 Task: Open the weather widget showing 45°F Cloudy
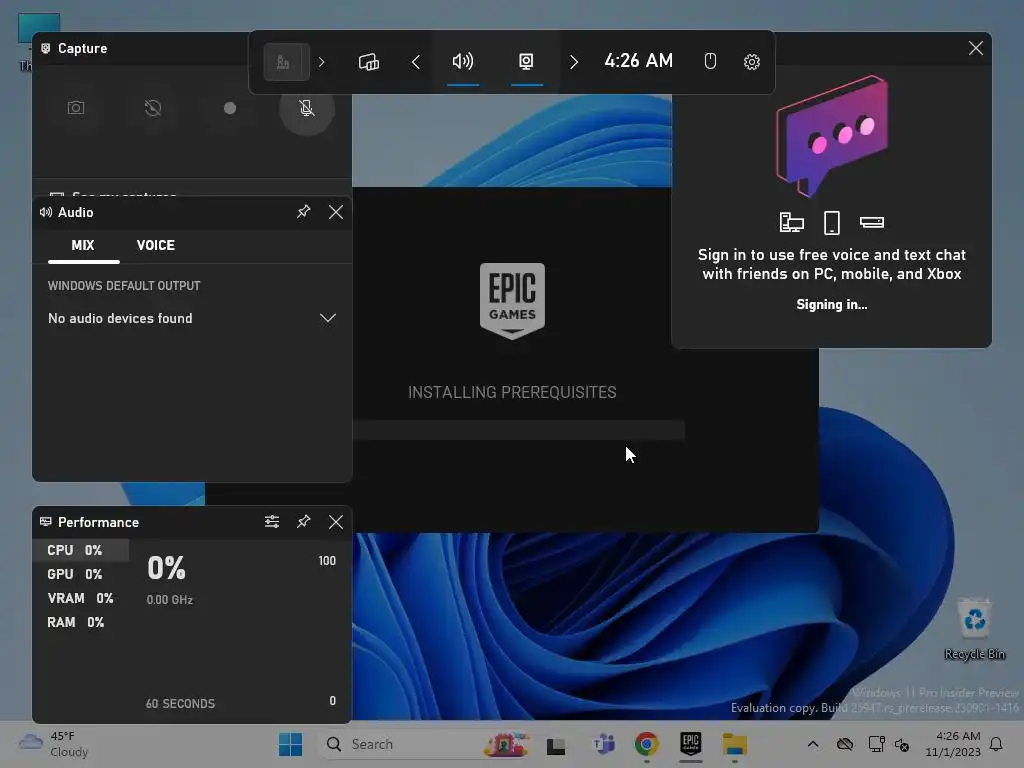tap(55, 744)
